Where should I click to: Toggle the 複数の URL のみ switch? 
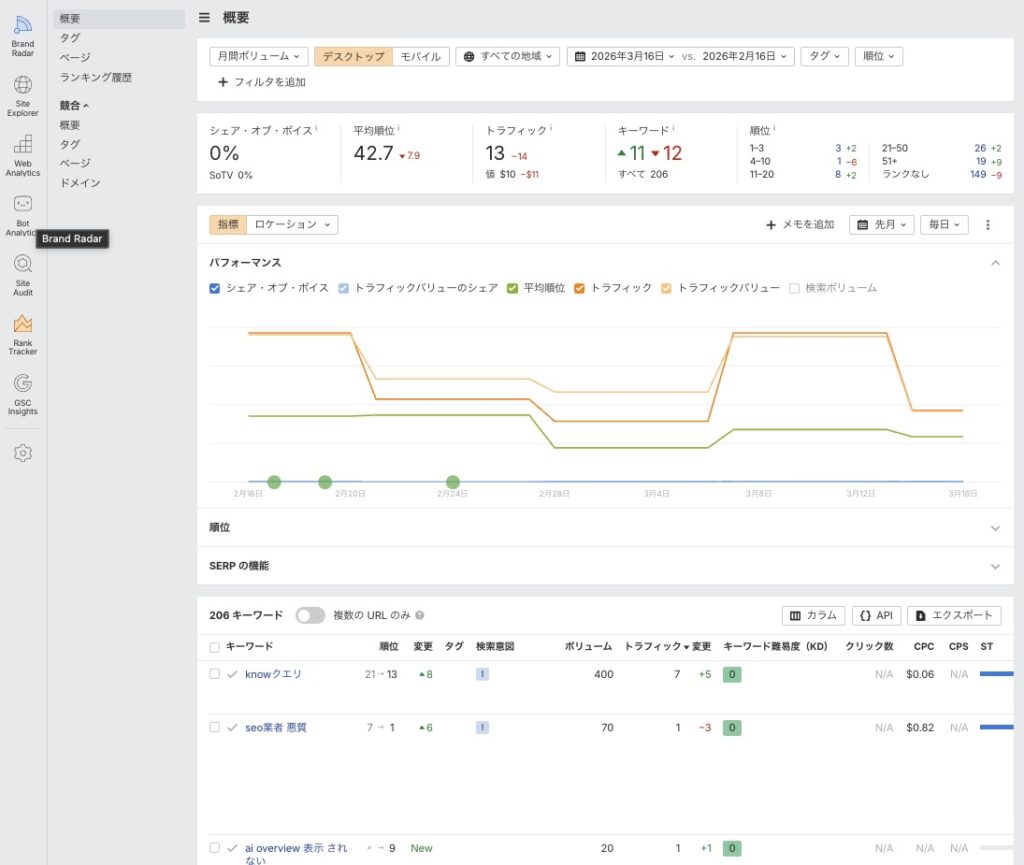310,615
